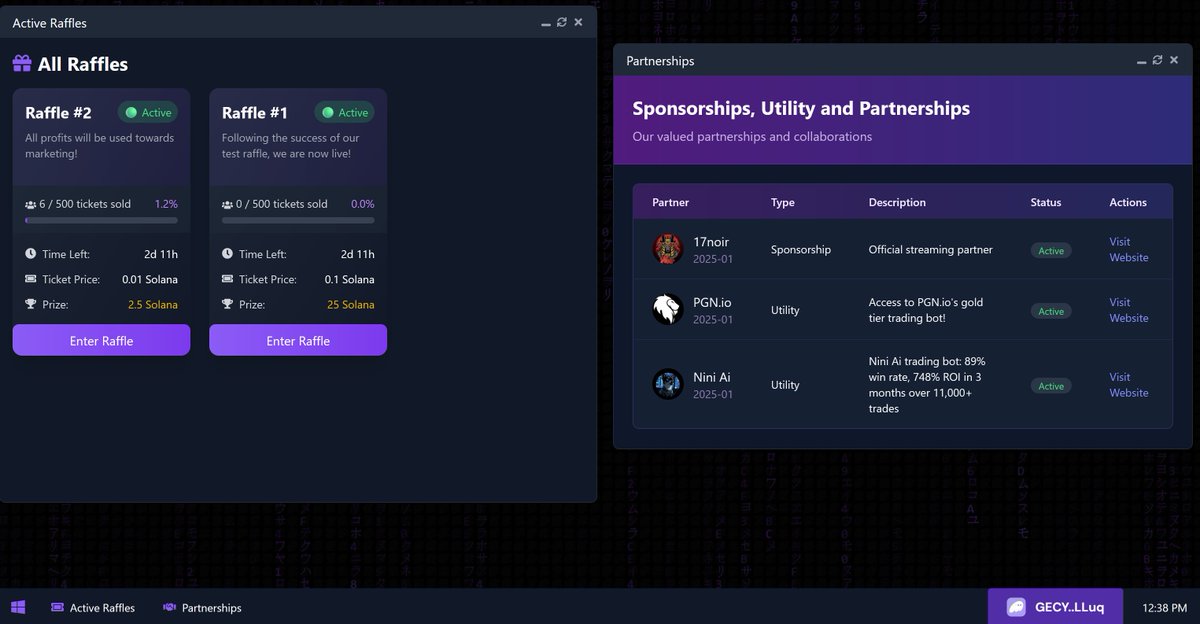
Task: Click the Status column header
Action: click(x=1046, y=202)
